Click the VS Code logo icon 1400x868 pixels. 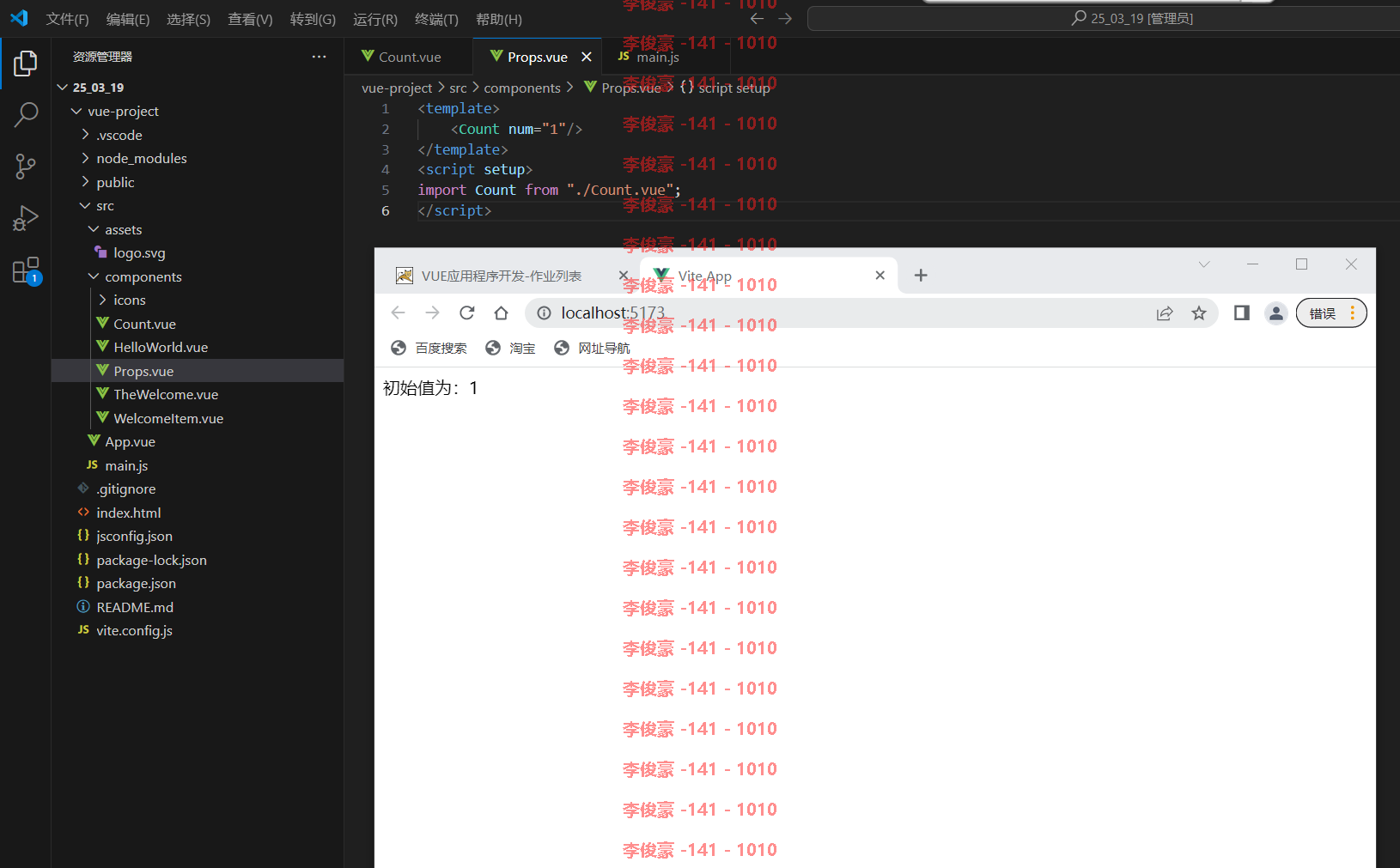19,18
